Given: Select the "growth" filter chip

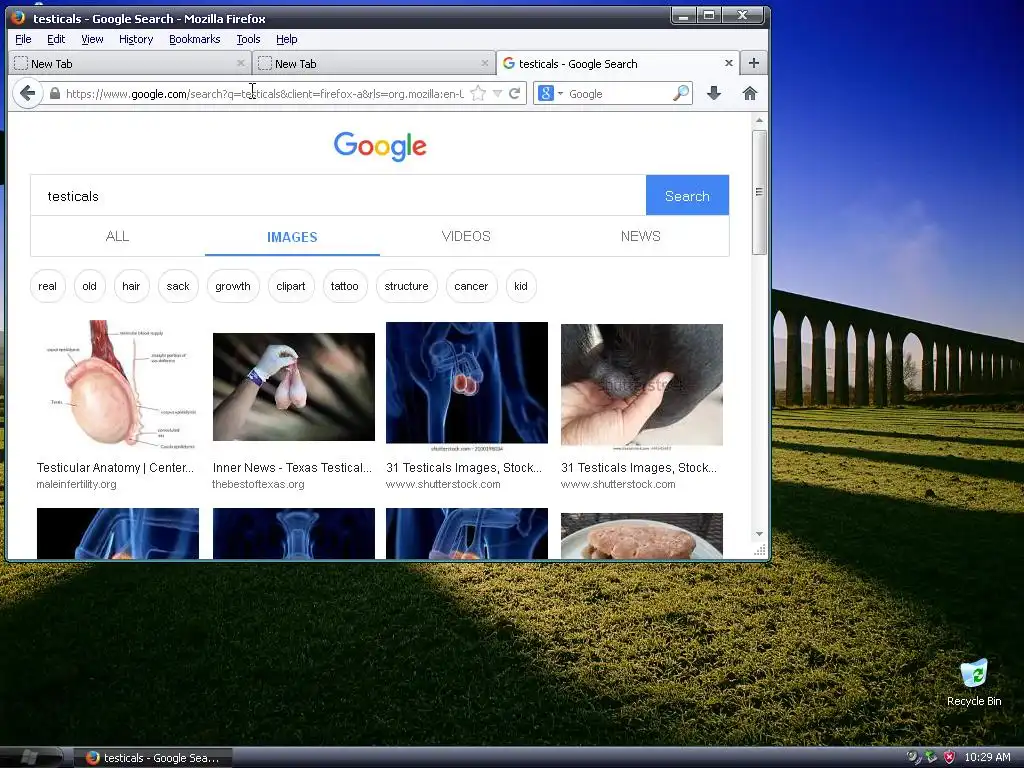Looking at the screenshot, I should pos(233,286).
